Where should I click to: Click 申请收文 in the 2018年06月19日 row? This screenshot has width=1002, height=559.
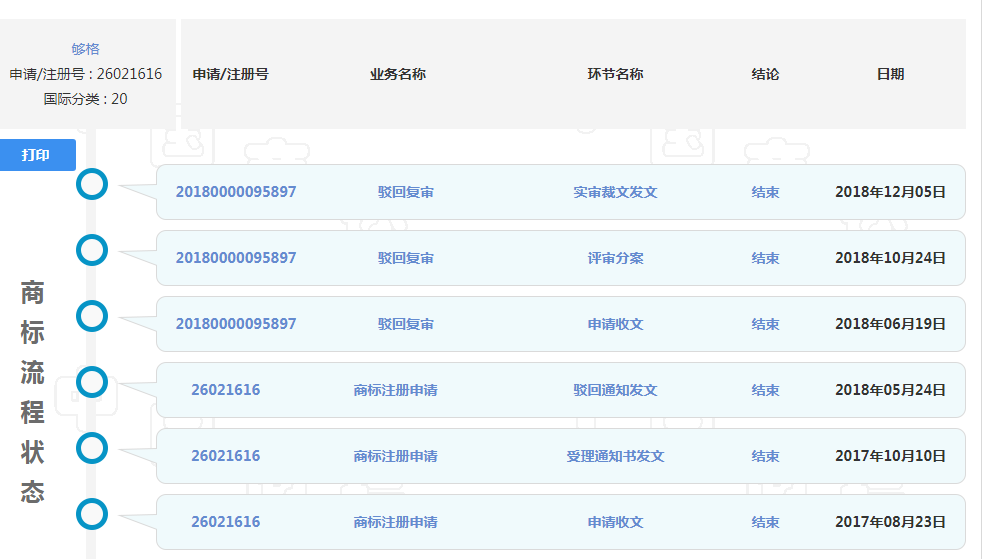point(615,324)
